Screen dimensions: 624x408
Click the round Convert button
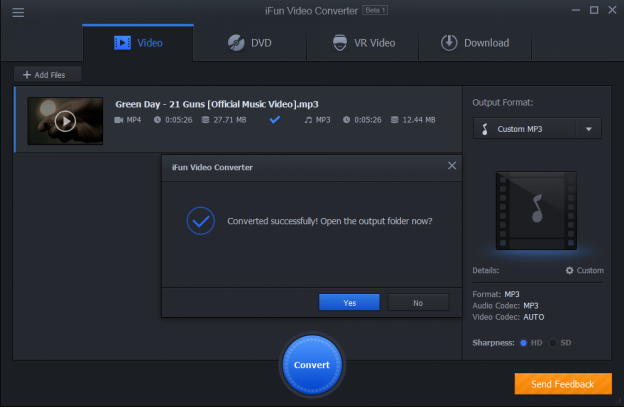(x=312, y=365)
